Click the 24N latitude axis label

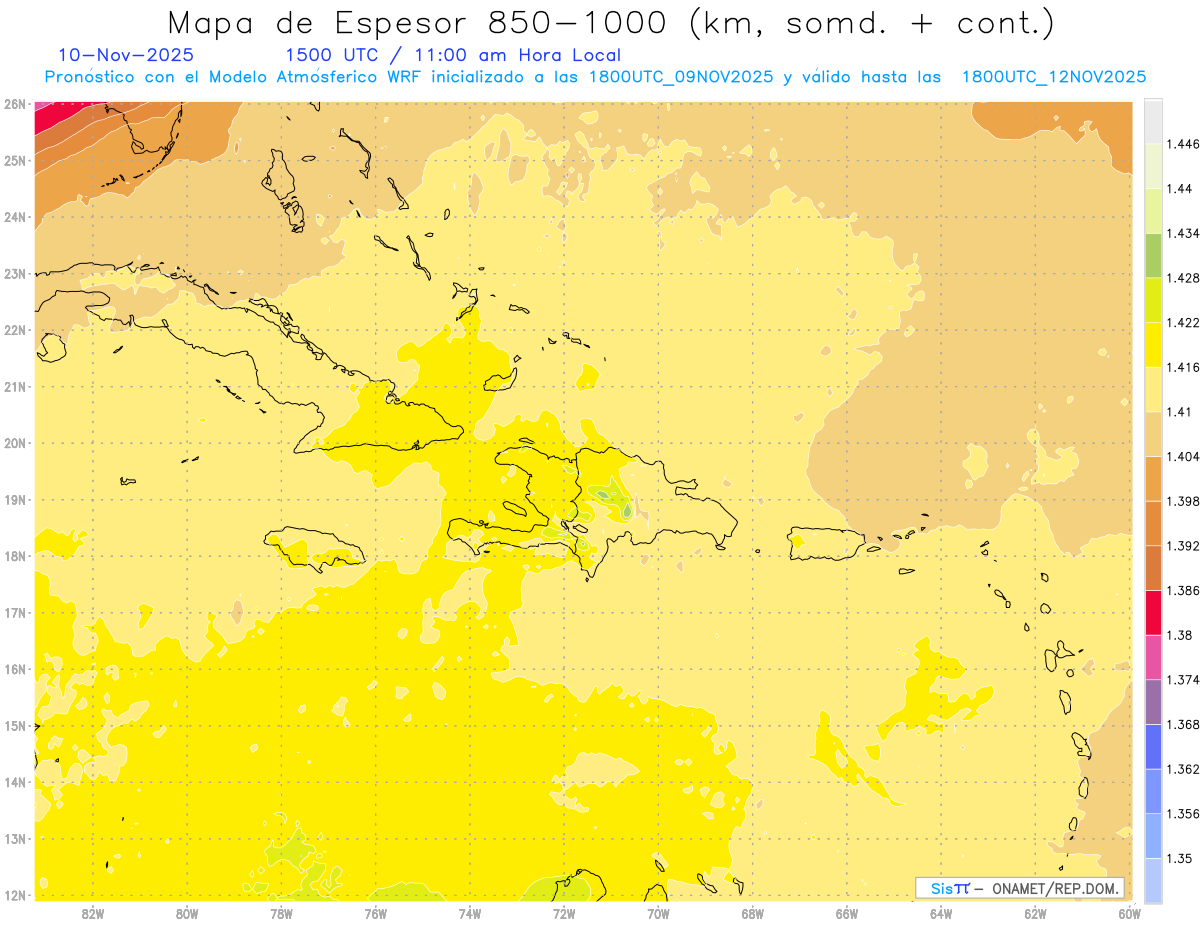(14, 217)
